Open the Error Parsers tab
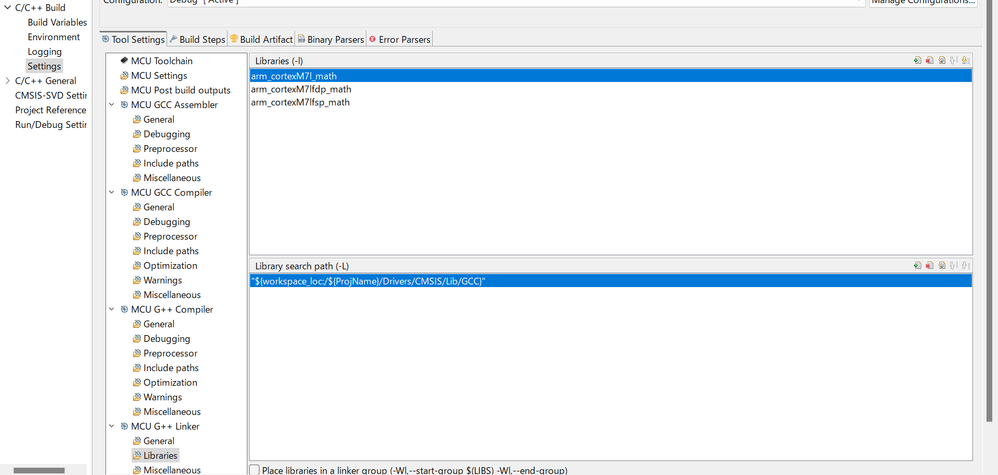This screenshot has width=998, height=475. click(400, 39)
